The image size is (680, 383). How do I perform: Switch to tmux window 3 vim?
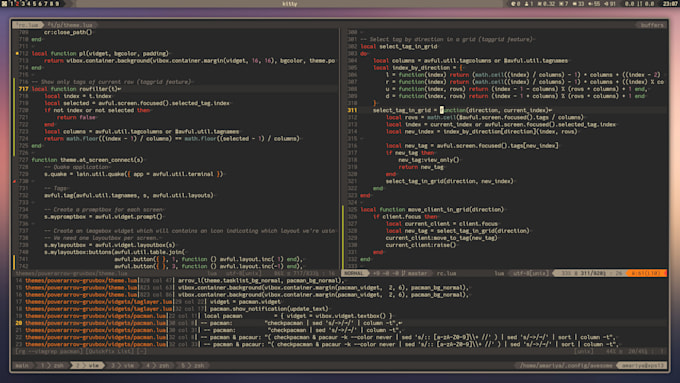coord(122,366)
